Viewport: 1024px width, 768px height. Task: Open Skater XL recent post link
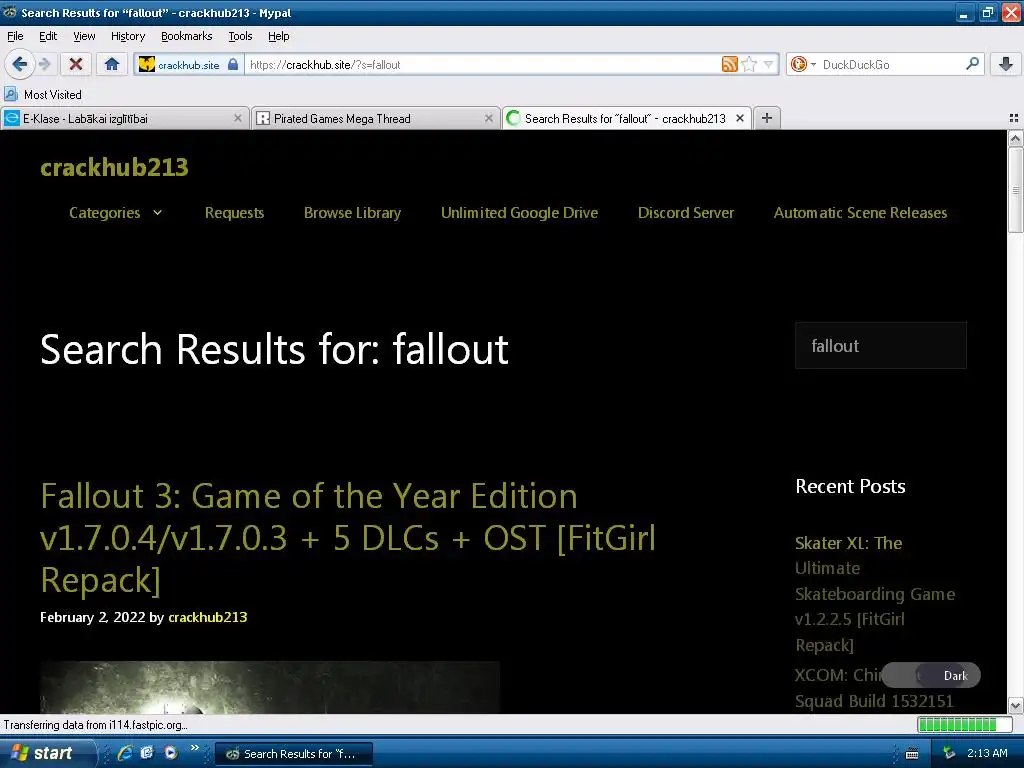874,594
